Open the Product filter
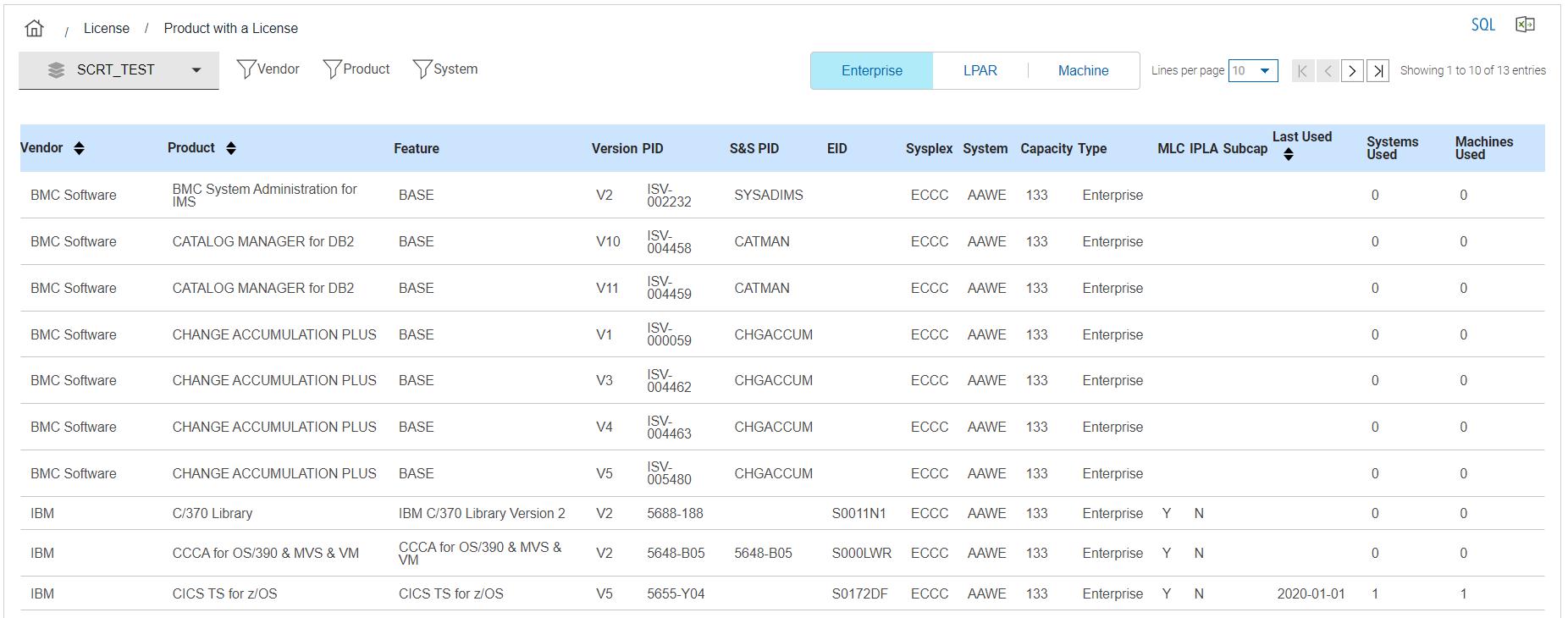Viewport: 1568px width, 618px height. [356, 69]
